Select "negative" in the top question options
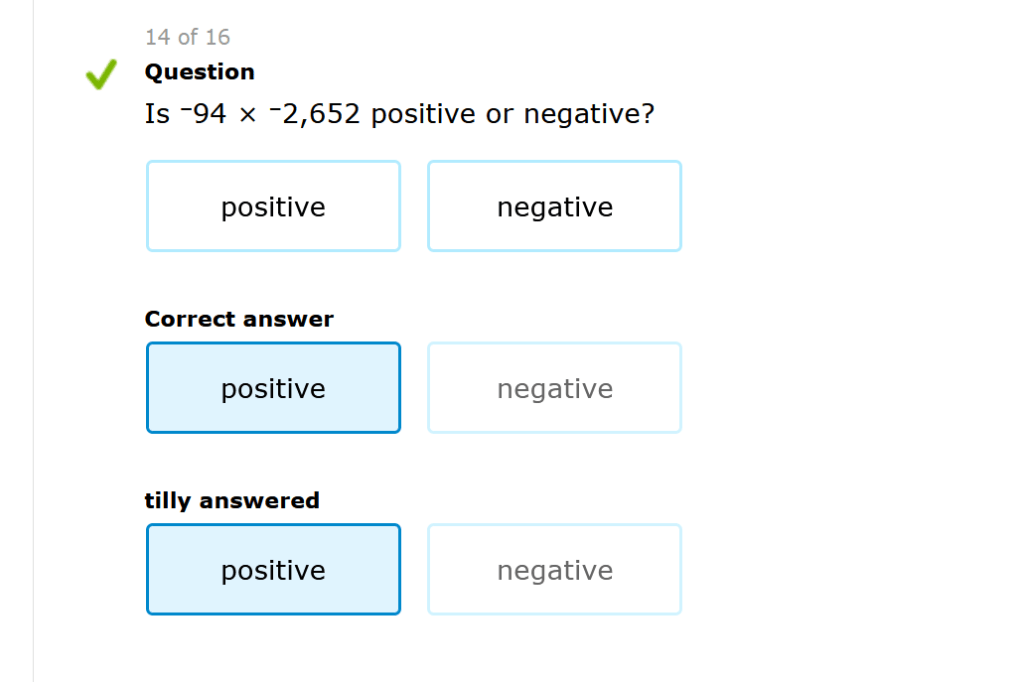The image size is (1023, 682). click(554, 206)
